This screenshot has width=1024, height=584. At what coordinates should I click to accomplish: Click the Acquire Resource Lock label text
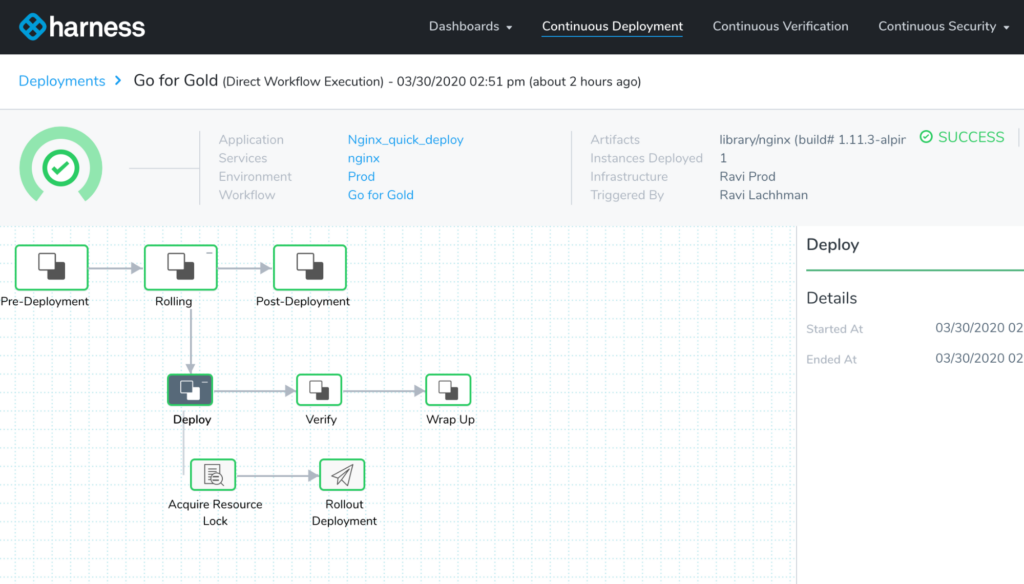(x=215, y=513)
